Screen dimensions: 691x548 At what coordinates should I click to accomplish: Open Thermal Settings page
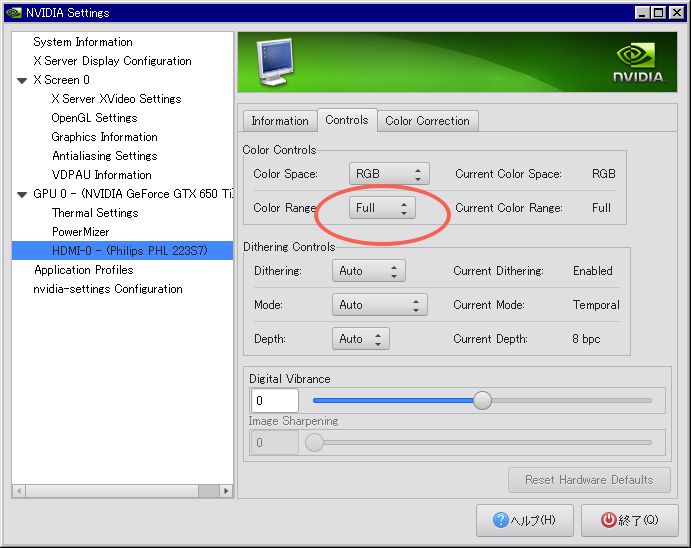95,213
